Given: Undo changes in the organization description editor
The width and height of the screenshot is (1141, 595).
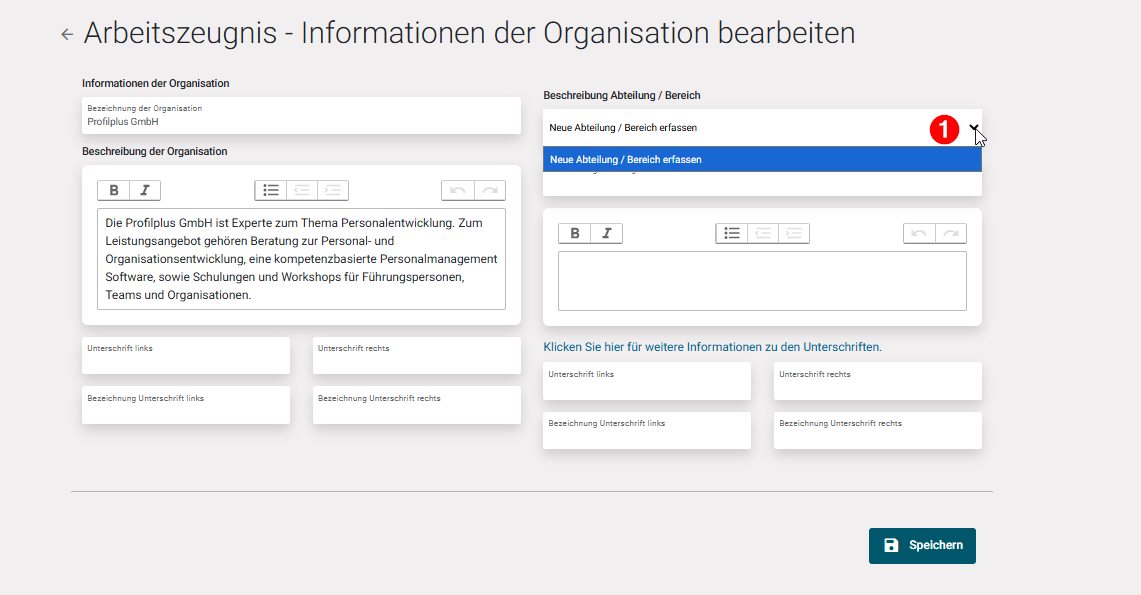Looking at the screenshot, I should click(x=458, y=190).
